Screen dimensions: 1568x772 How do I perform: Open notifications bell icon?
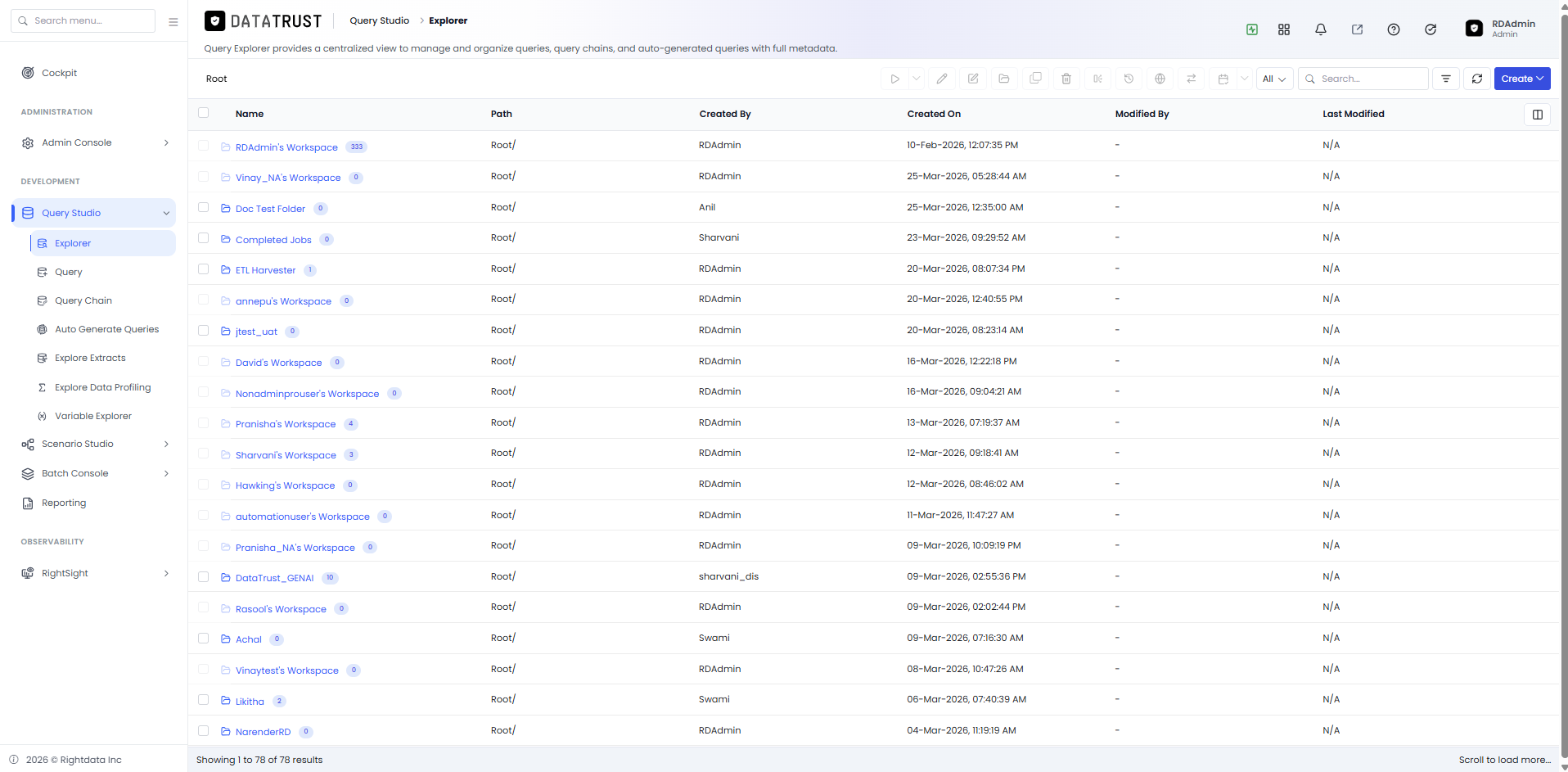(x=1321, y=29)
